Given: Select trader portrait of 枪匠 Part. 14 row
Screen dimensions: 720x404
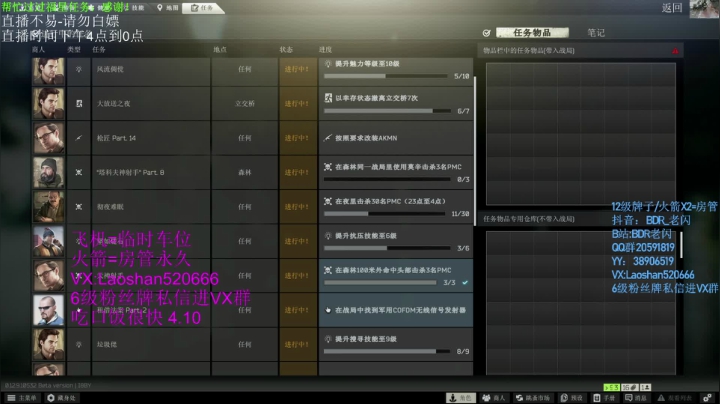Looking at the screenshot, I should coord(48,138).
